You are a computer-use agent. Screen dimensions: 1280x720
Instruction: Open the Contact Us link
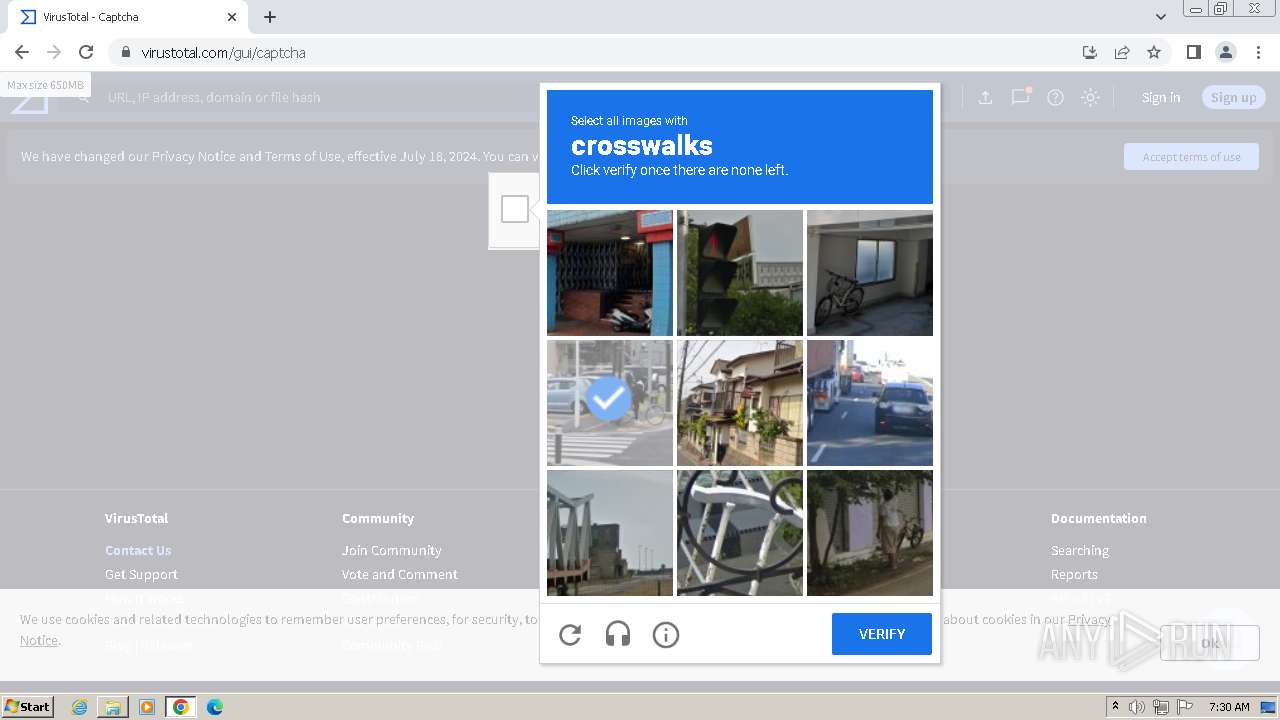click(138, 550)
